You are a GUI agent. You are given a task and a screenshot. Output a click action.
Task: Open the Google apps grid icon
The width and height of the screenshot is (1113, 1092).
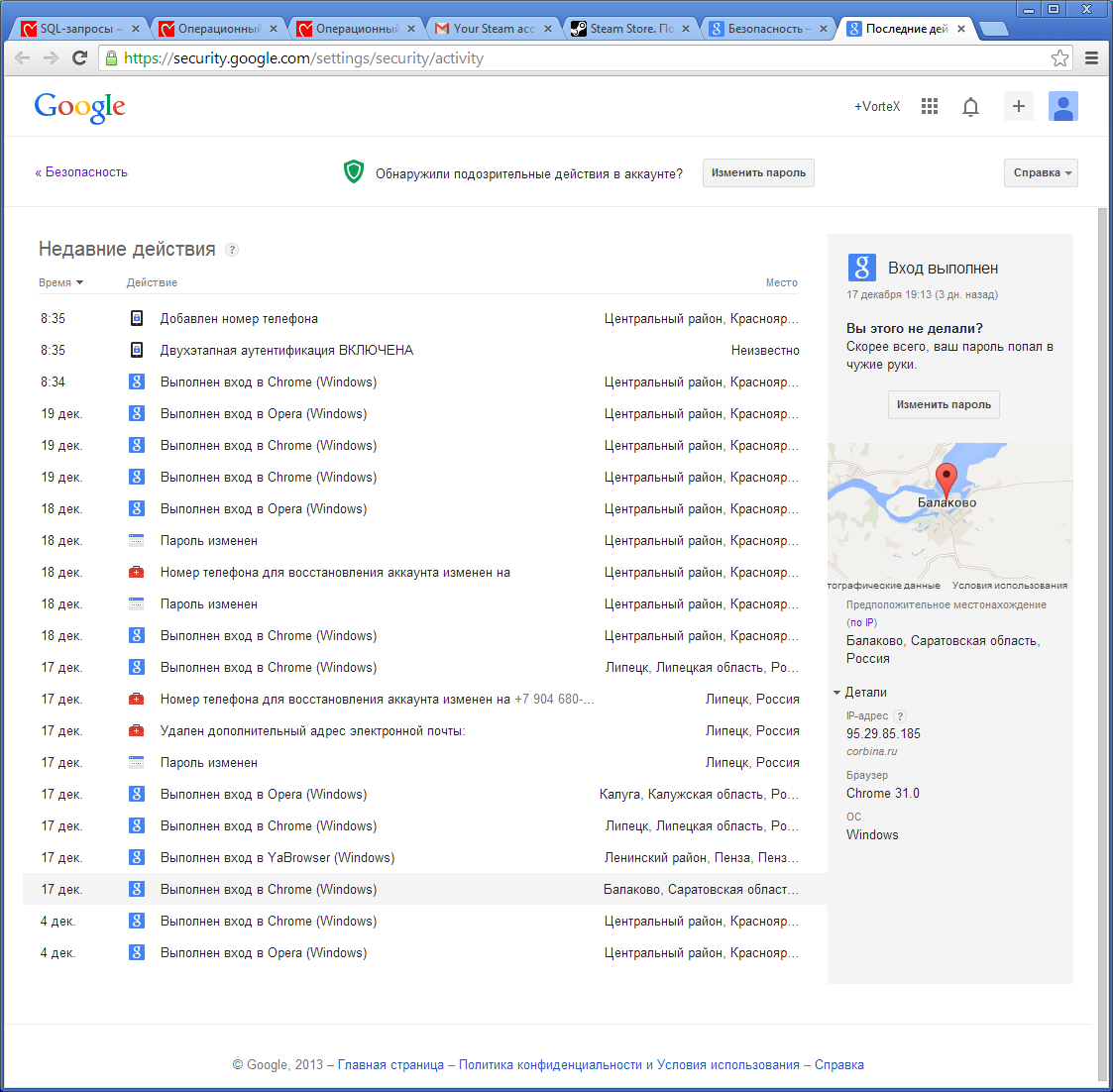coord(930,106)
